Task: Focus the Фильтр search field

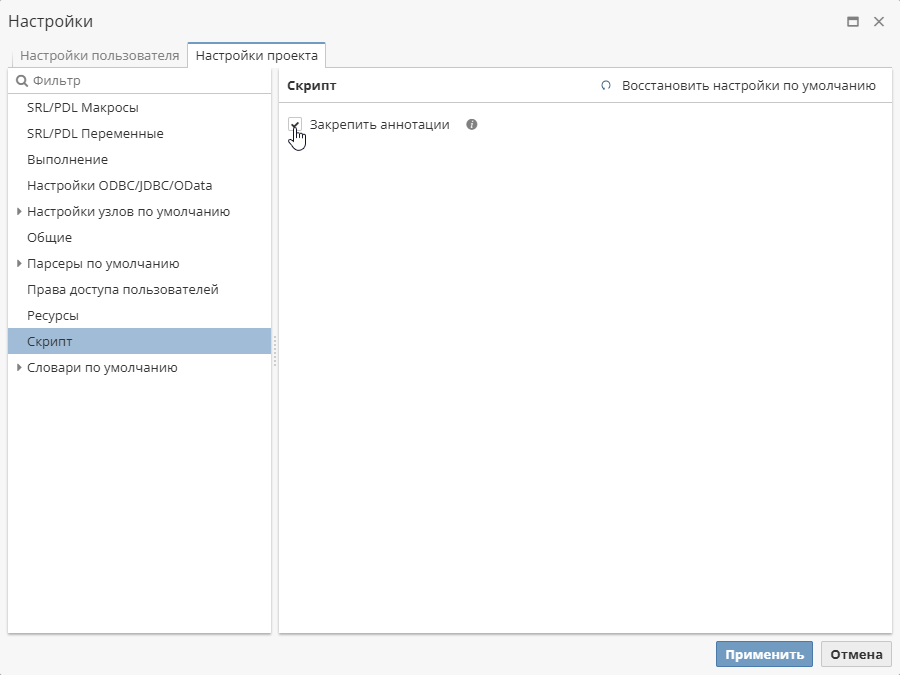Action: (145, 81)
